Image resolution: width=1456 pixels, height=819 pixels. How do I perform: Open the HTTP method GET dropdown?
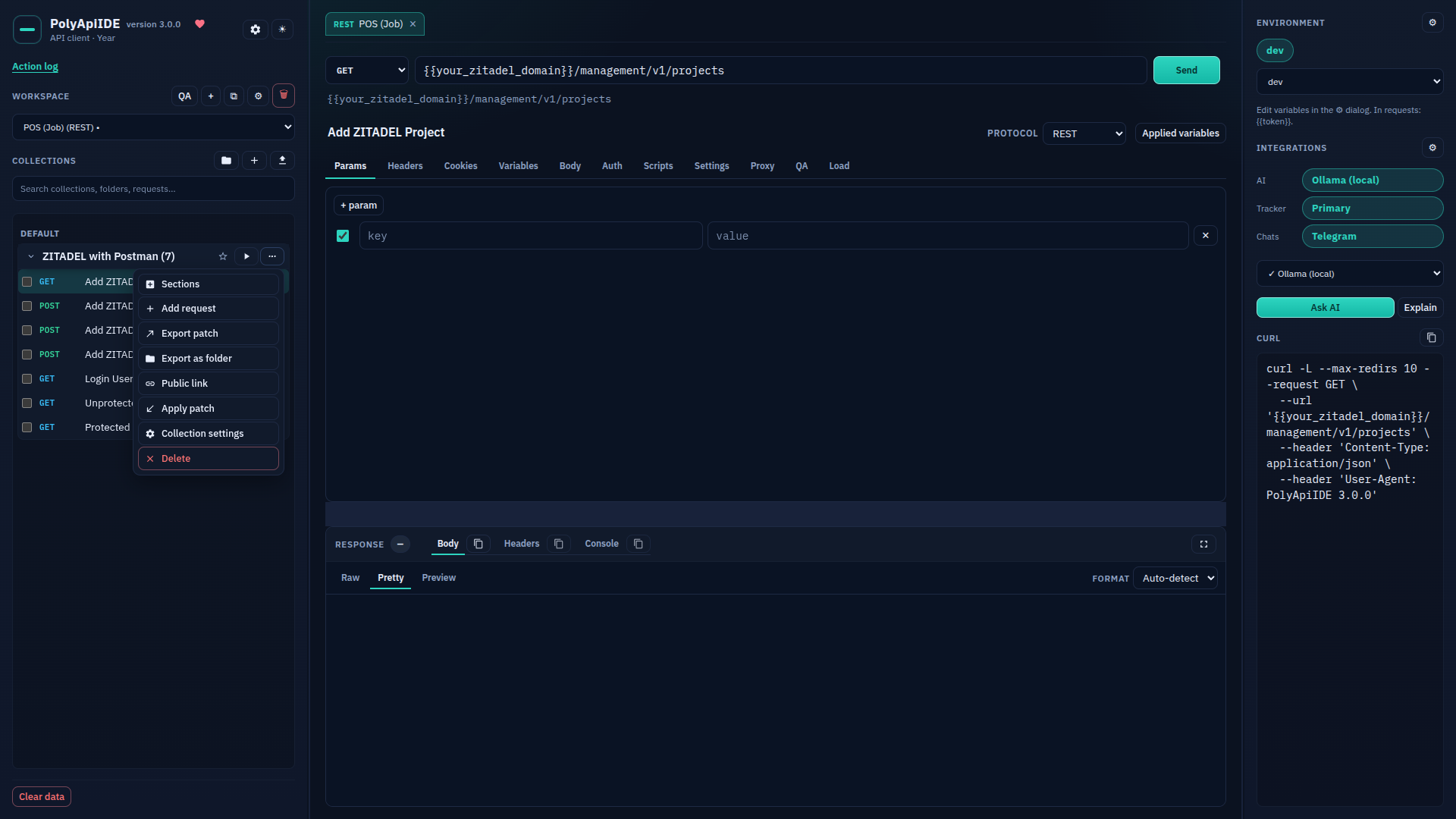tap(367, 71)
